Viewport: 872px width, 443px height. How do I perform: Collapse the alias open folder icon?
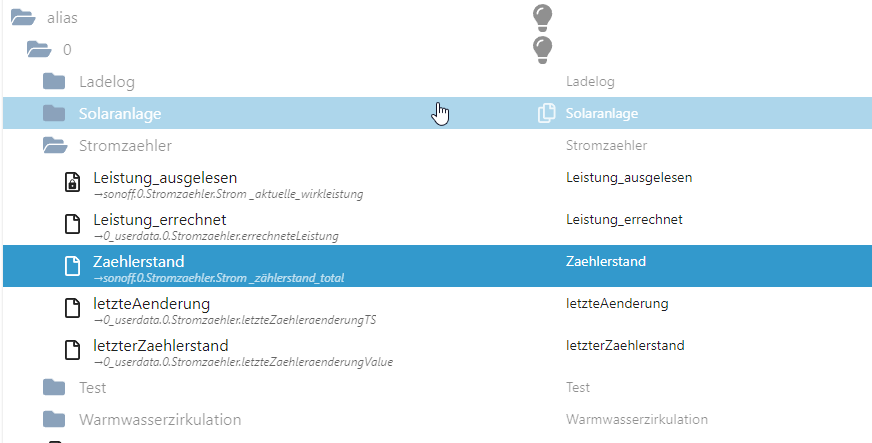[23, 17]
